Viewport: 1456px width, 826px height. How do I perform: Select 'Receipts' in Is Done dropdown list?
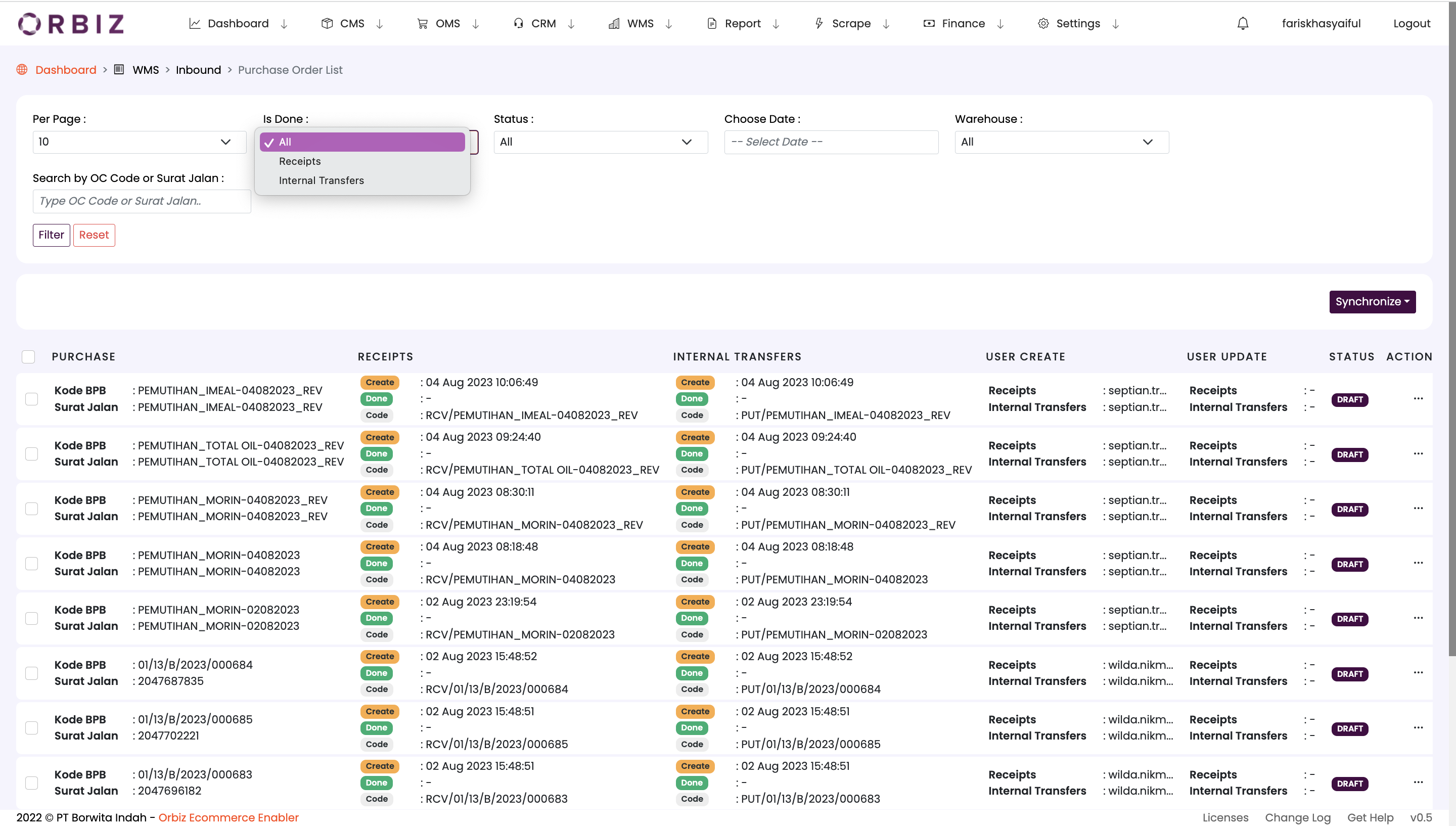362,161
